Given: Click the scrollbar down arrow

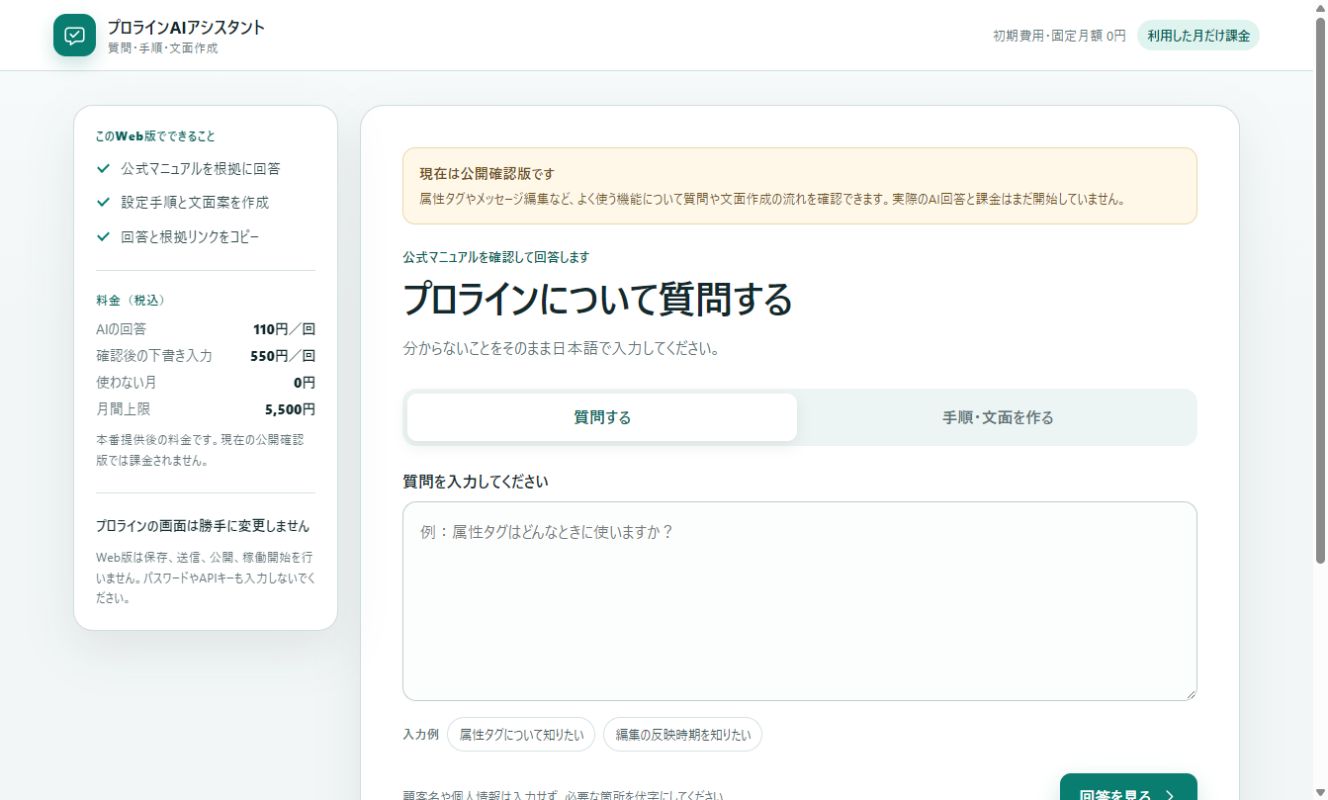Looking at the screenshot, I should tap(1320, 792).
